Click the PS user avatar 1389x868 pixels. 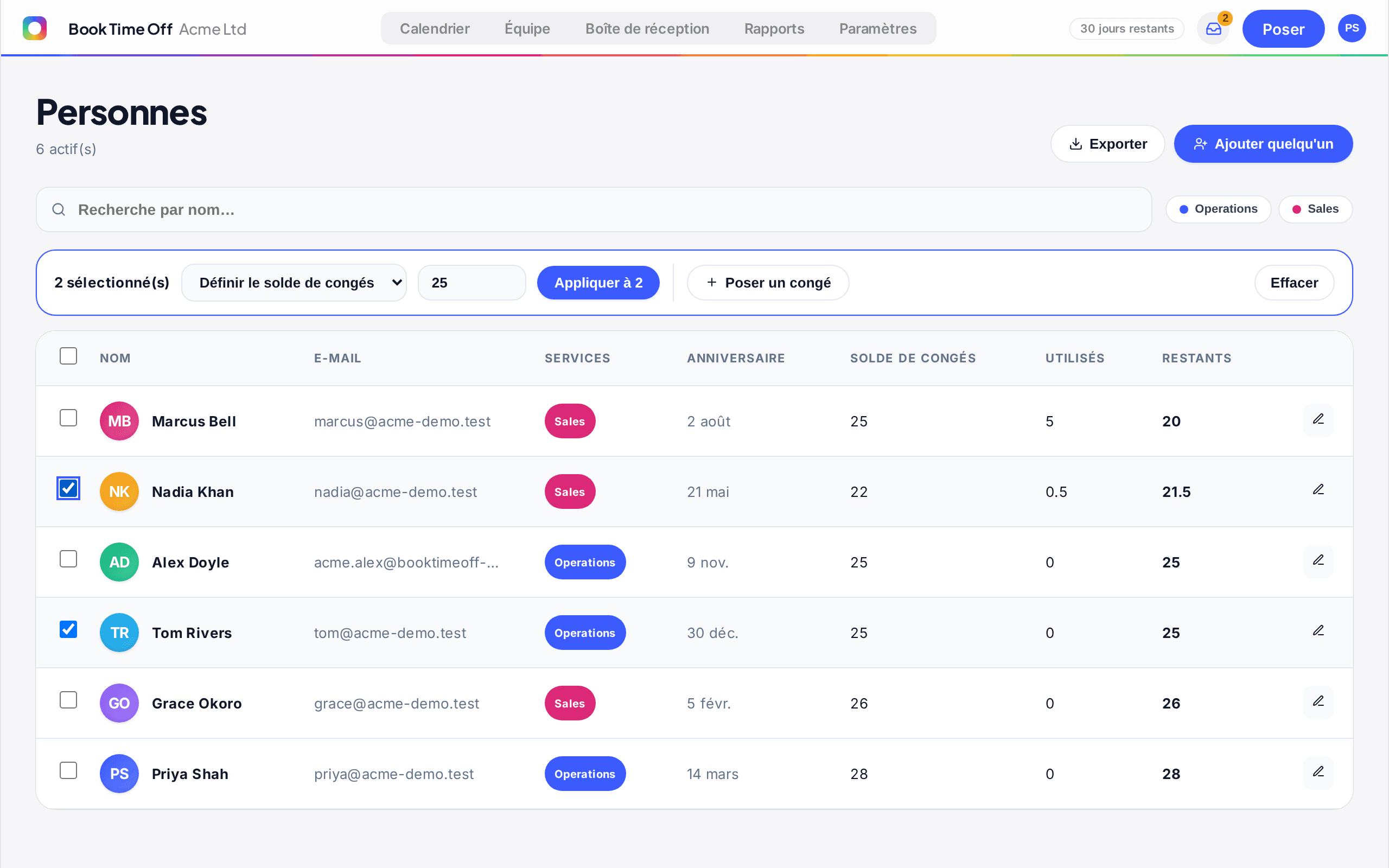click(x=1351, y=29)
